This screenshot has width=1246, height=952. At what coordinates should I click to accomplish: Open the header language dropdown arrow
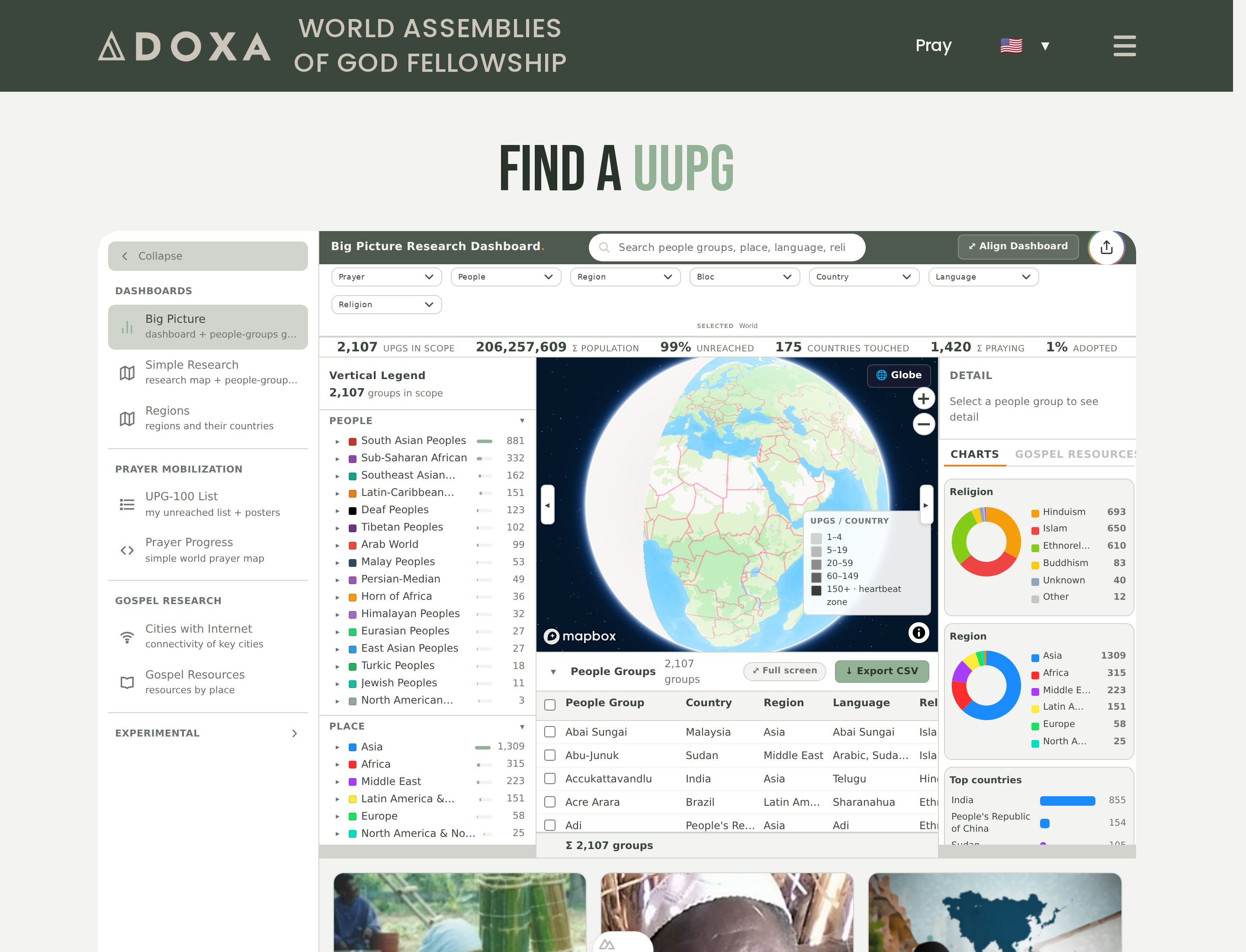click(x=1045, y=46)
